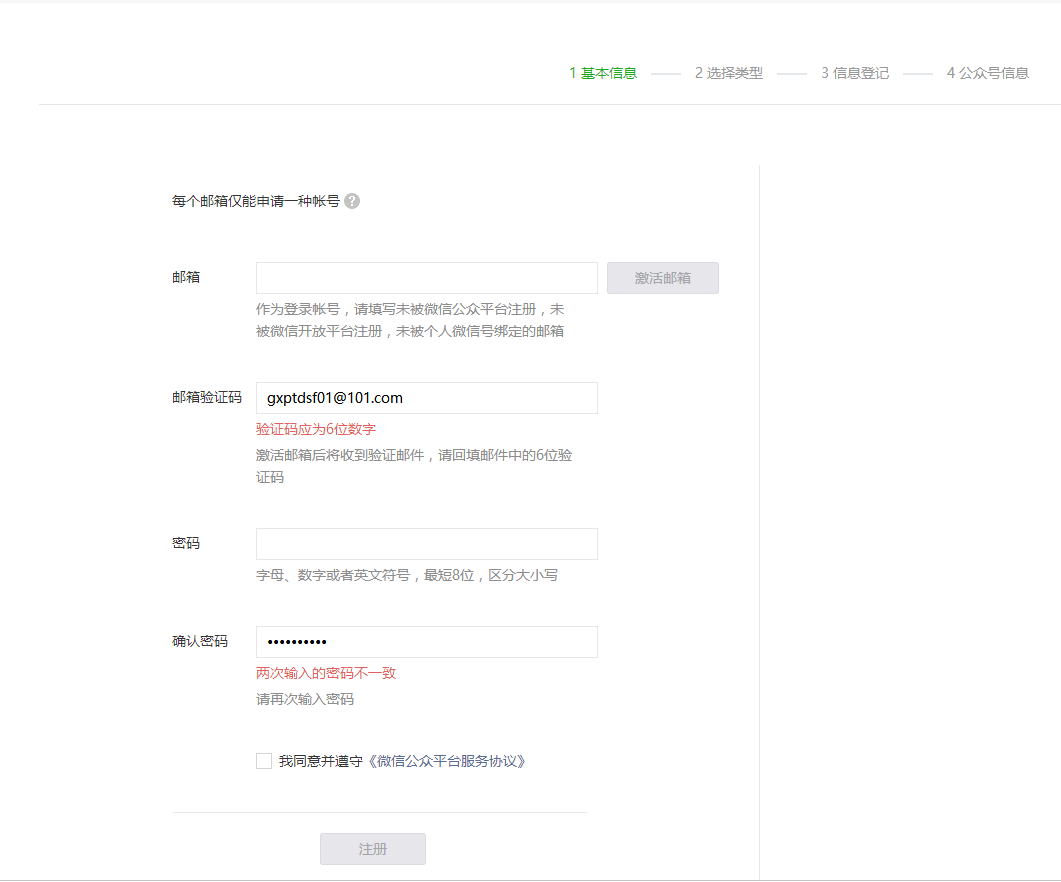Select step 3 信息登记

pos(855,73)
